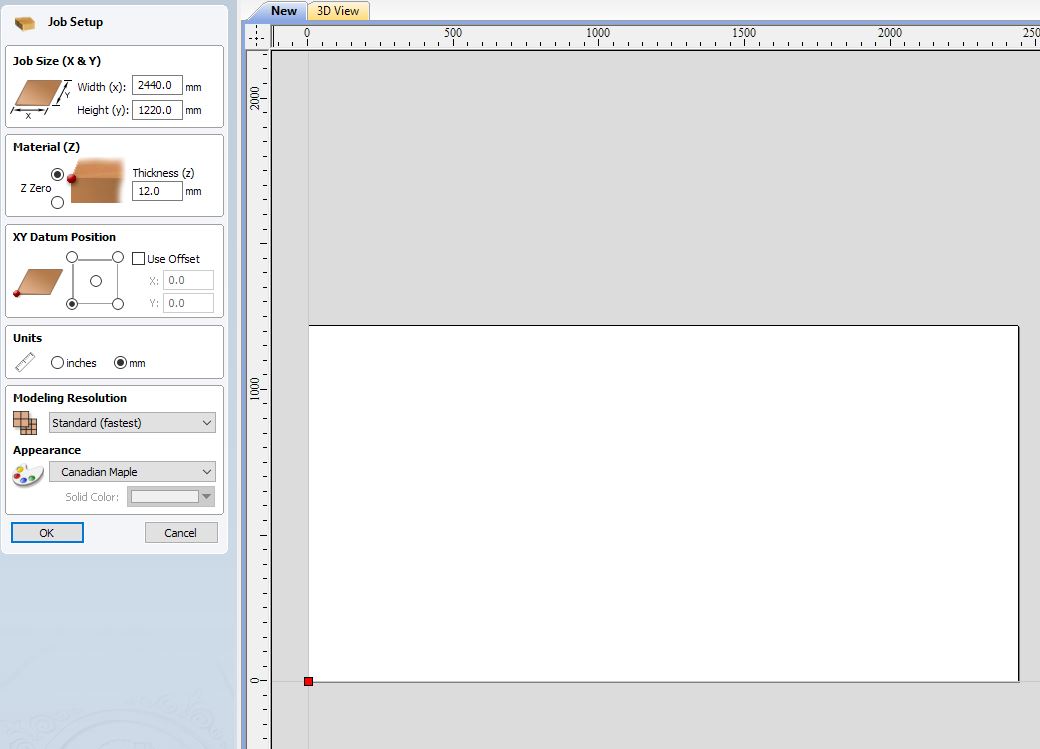Image resolution: width=1040 pixels, height=749 pixels.
Task: Click the 1500 mark on horizontal ruler
Action: 744,33
